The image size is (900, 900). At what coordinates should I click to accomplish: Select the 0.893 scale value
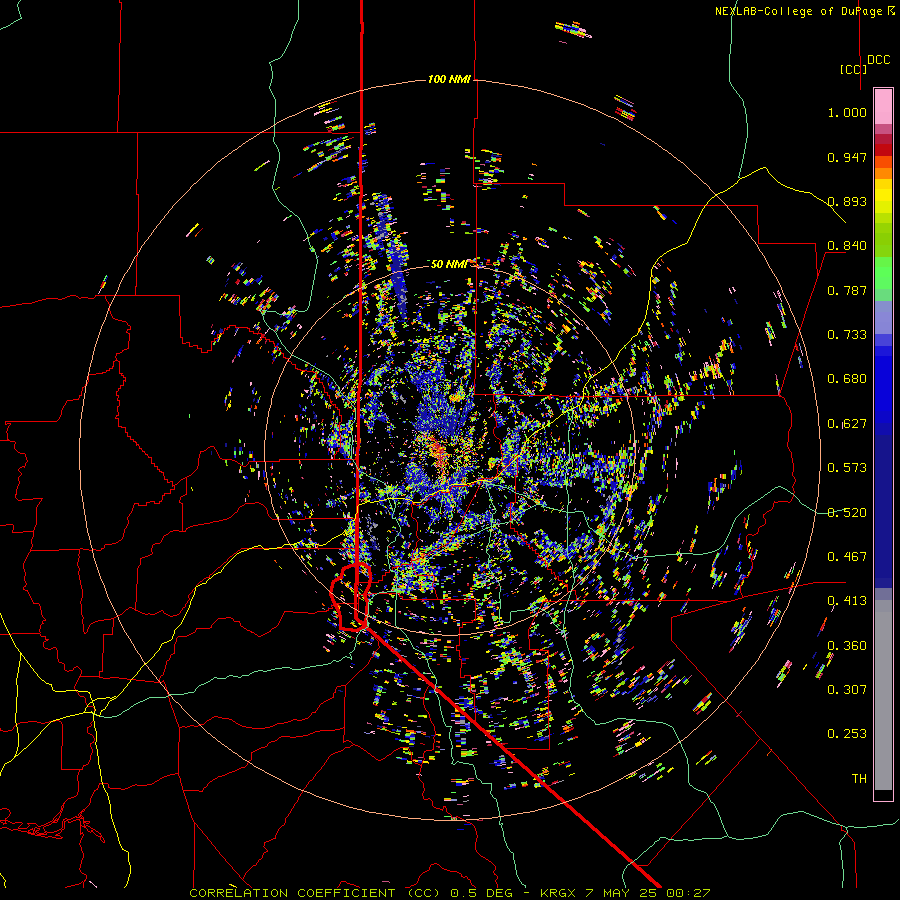[847, 201]
